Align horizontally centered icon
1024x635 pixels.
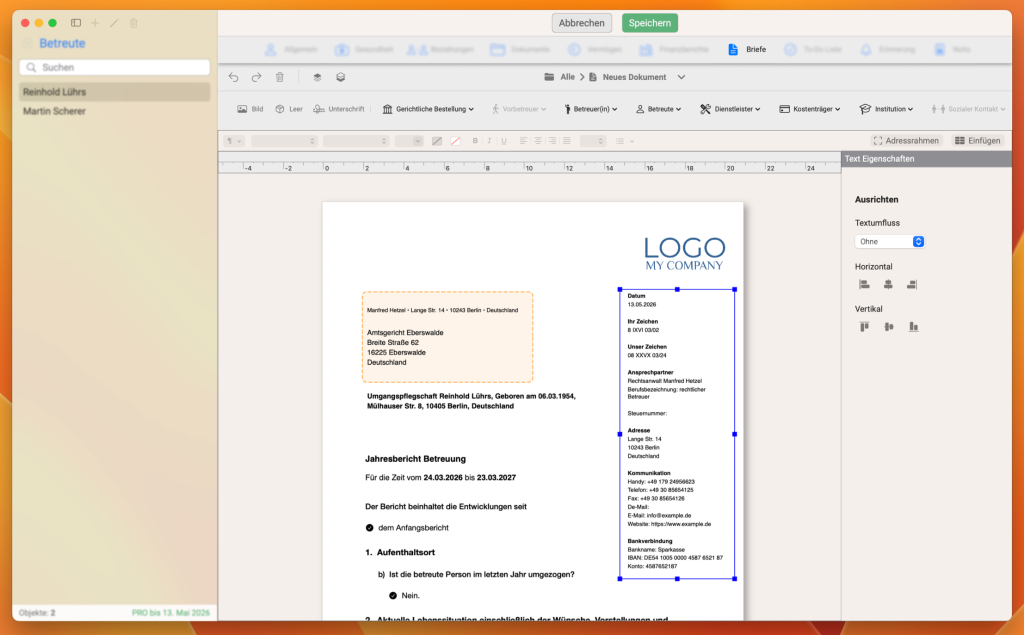click(x=888, y=284)
